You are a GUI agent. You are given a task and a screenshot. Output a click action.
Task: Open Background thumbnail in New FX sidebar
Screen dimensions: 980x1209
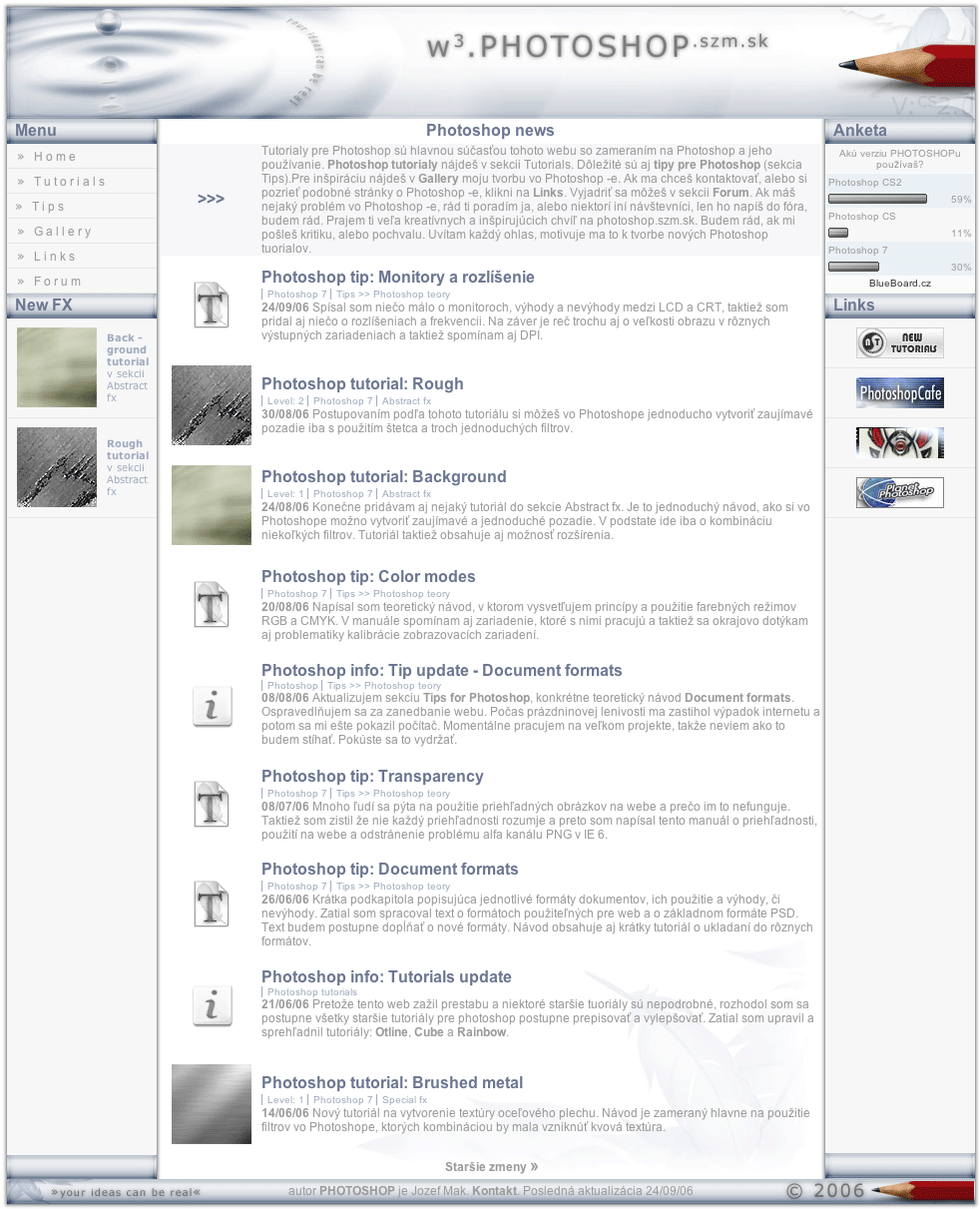[57, 367]
